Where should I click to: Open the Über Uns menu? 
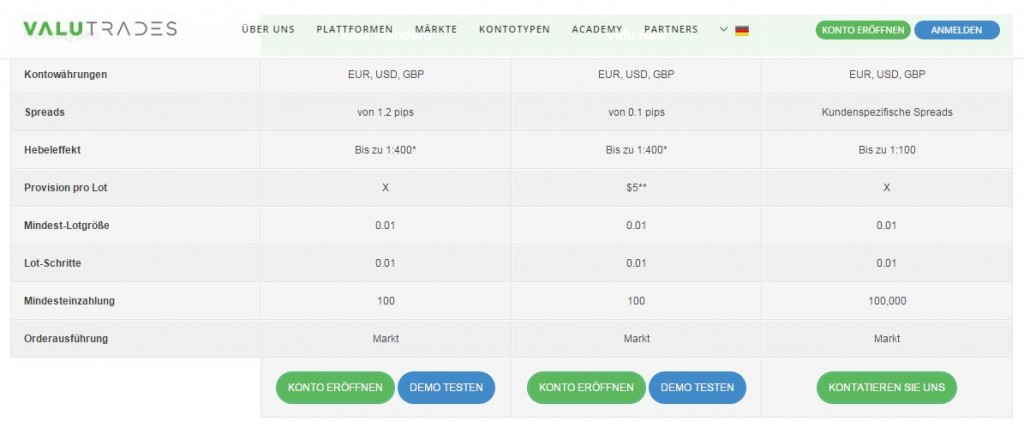pos(268,29)
